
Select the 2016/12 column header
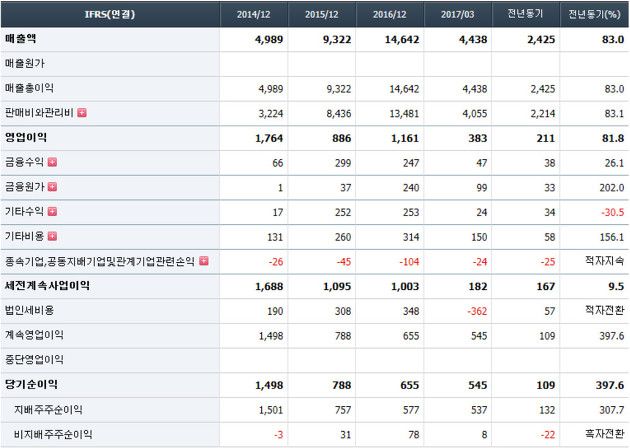(x=390, y=14)
